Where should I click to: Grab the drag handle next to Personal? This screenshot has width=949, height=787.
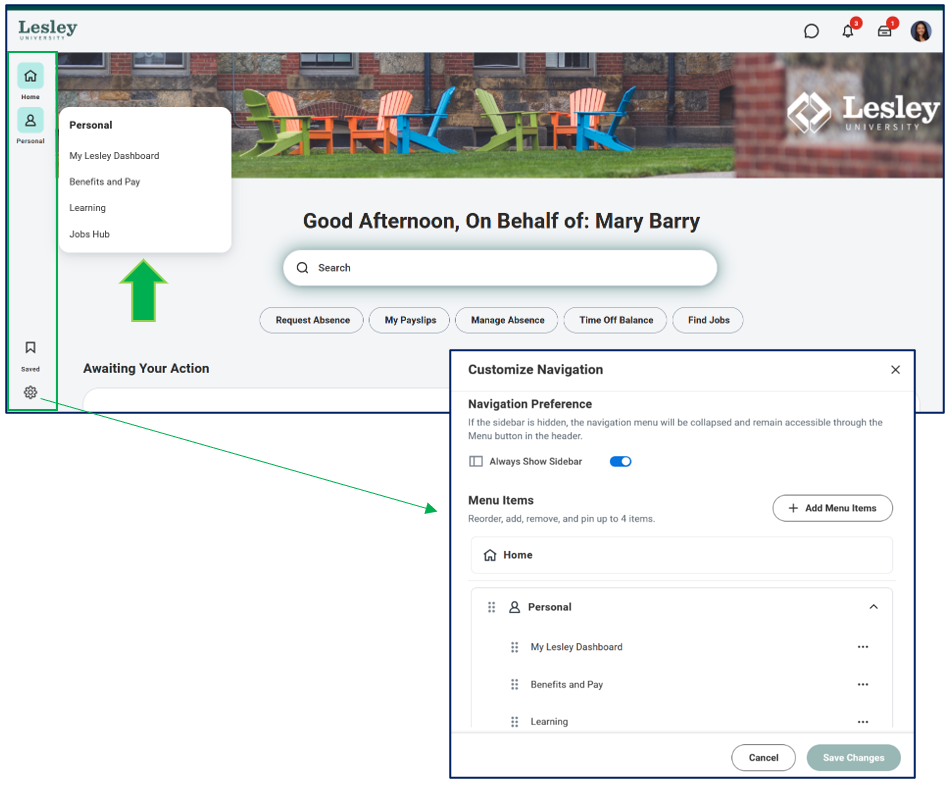491,607
